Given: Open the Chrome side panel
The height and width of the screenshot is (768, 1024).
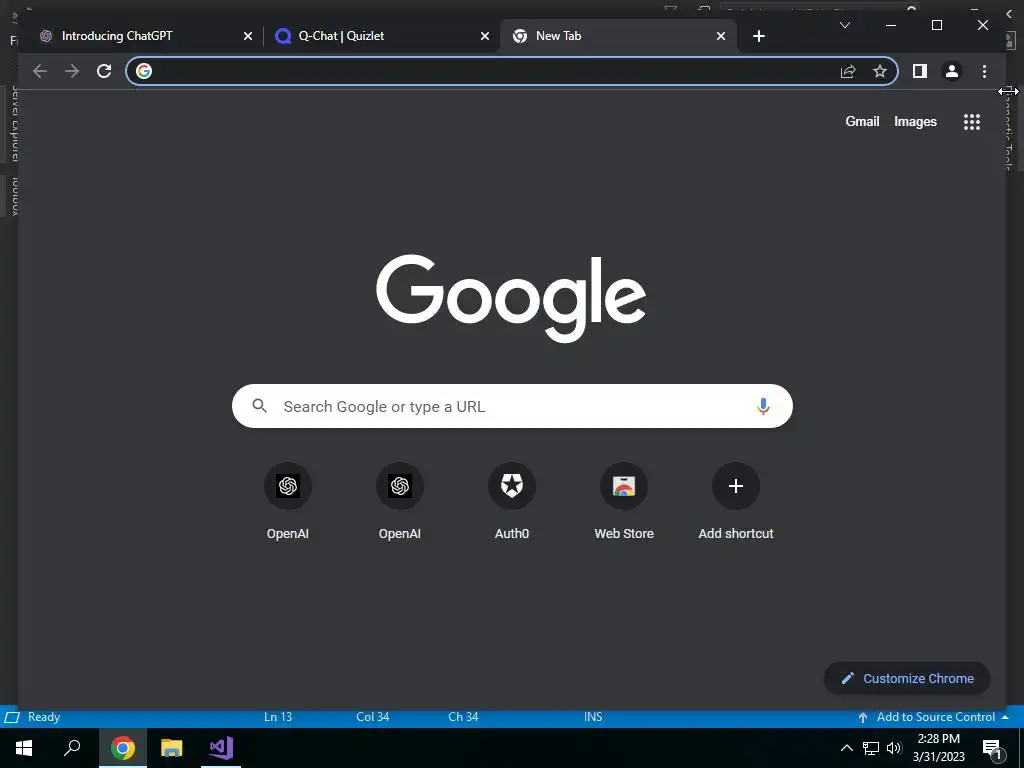Looking at the screenshot, I should (920, 71).
